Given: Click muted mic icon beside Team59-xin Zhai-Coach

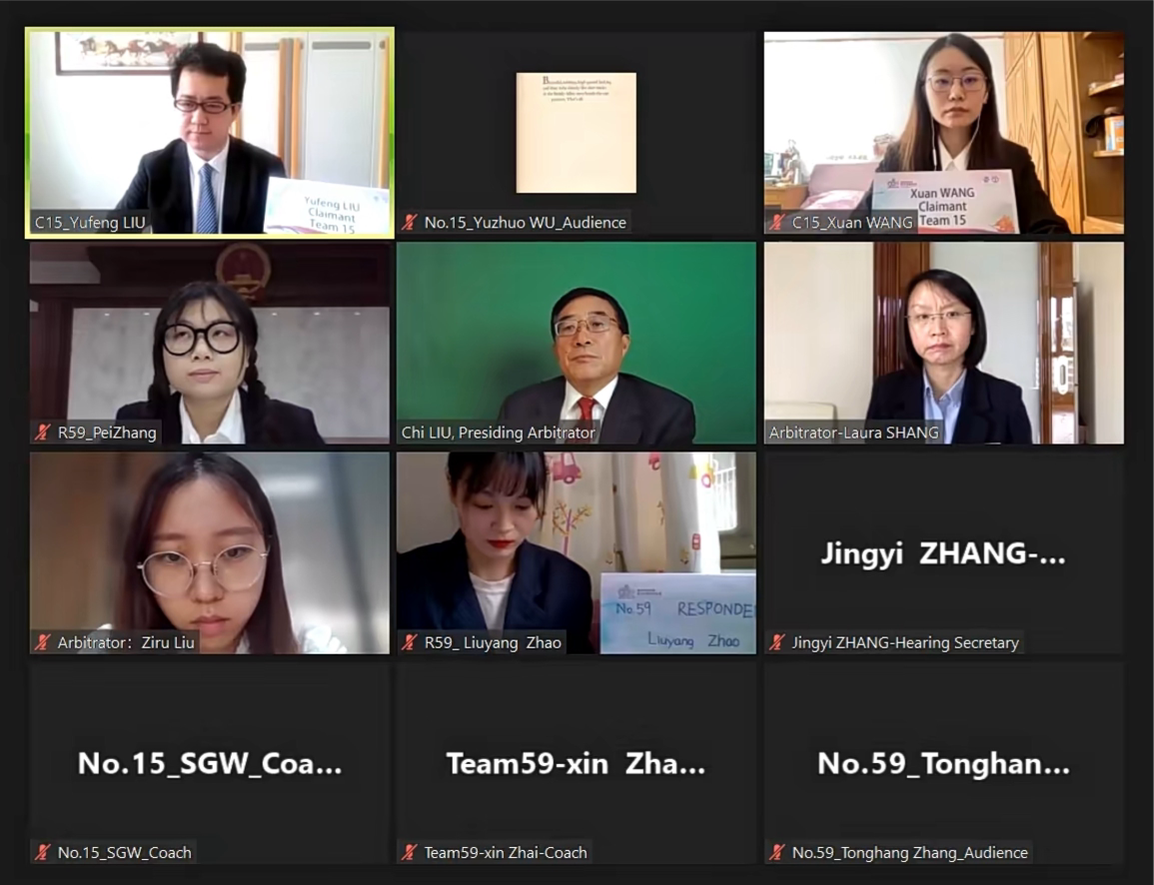Looking at the screenshot, I should 410,852.
